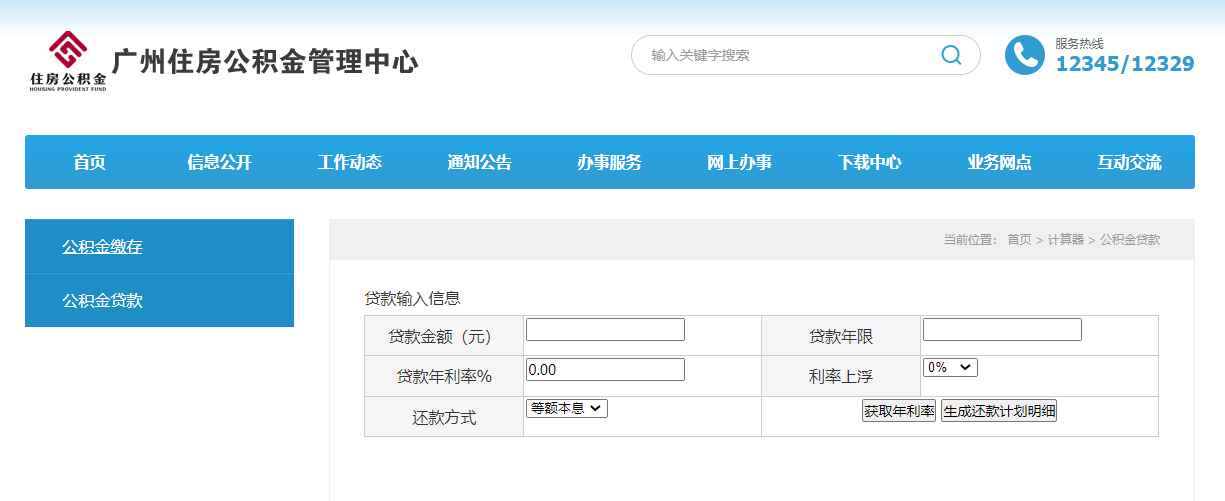Navigate to 办事服务 section
The width and height of the screenshot is (1225, 501).
(609, 162)
